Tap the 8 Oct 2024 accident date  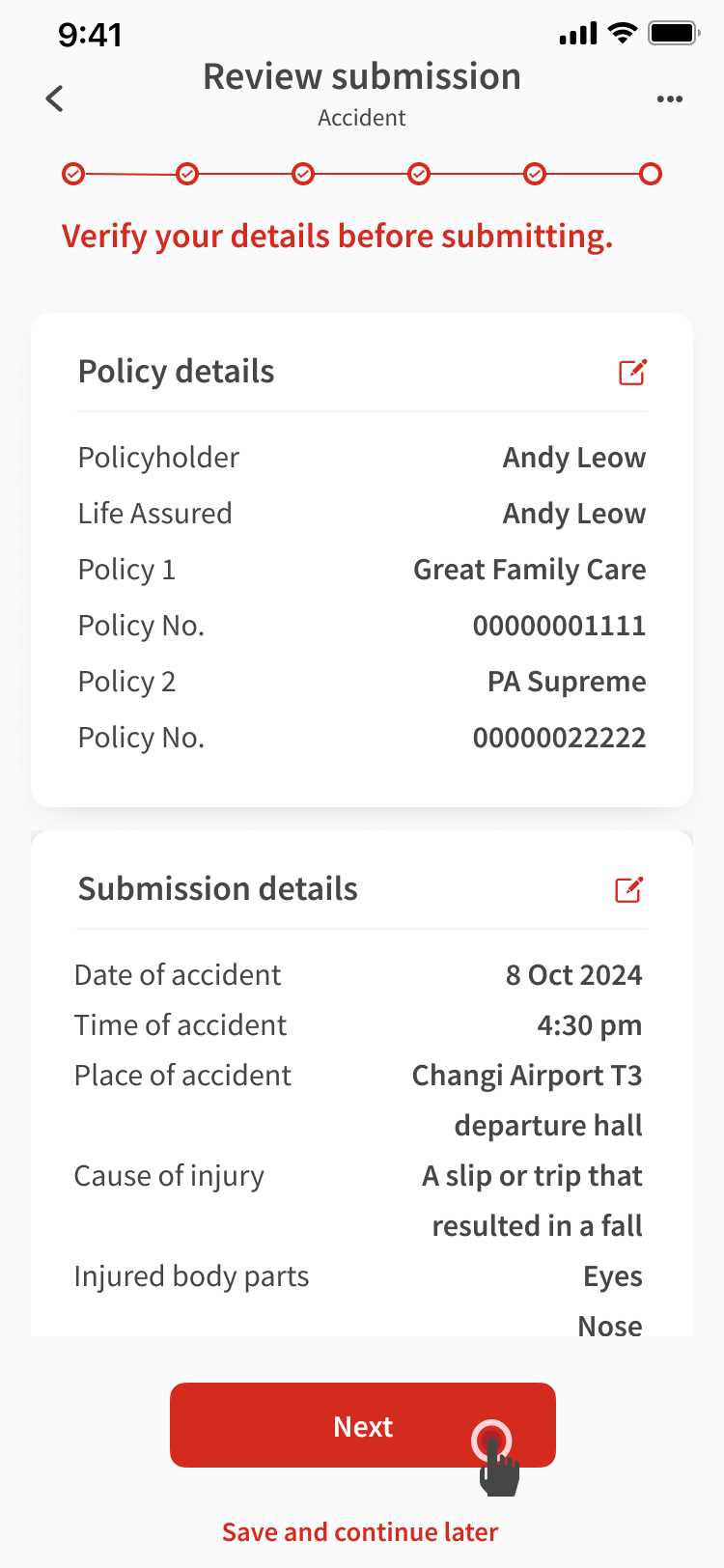[573, 975]
